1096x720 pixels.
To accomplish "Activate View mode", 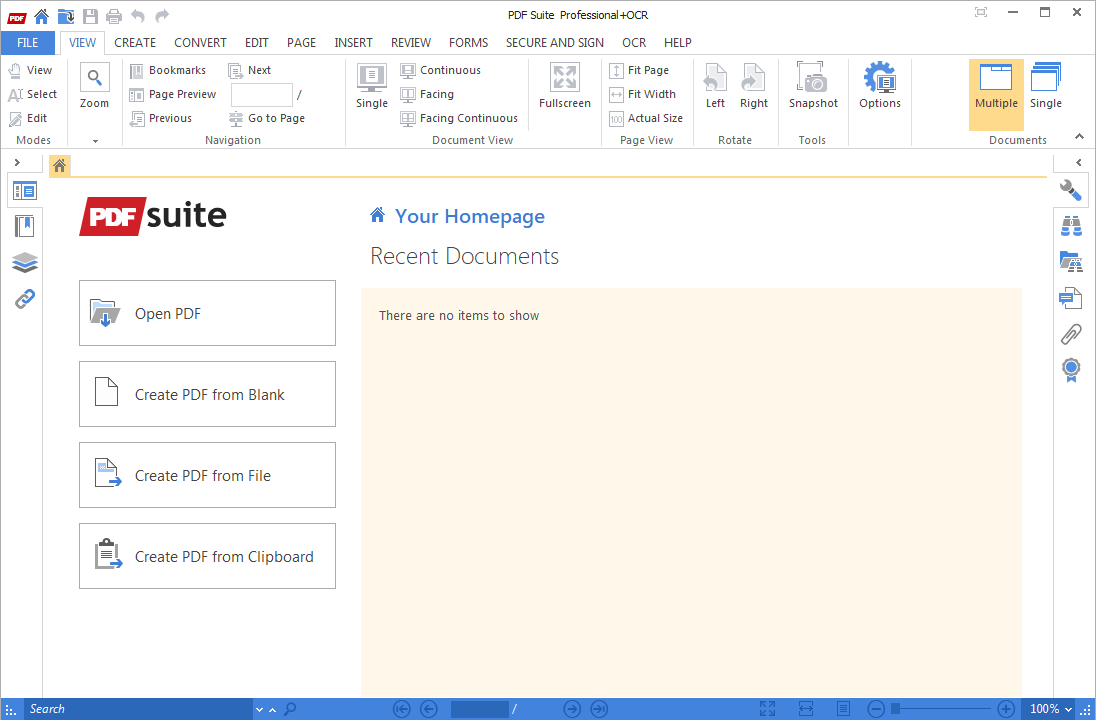I will pyautogui.click(x=29, y=70).
